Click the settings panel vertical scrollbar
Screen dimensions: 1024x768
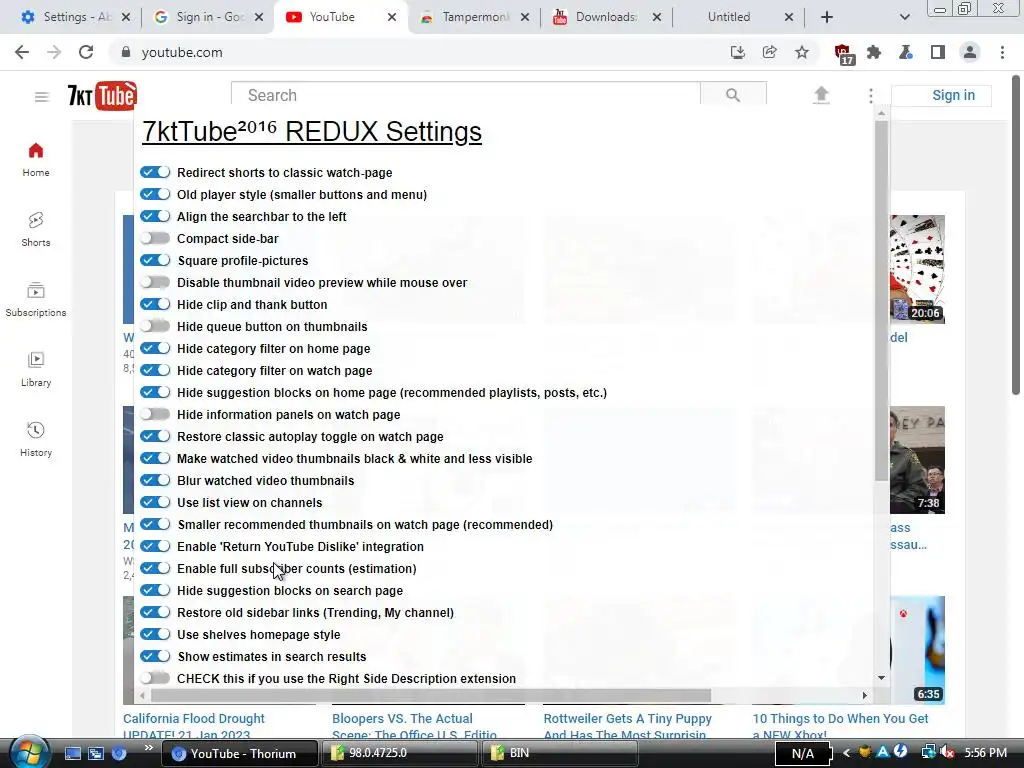pyautogui.click(x=881, y=300)
